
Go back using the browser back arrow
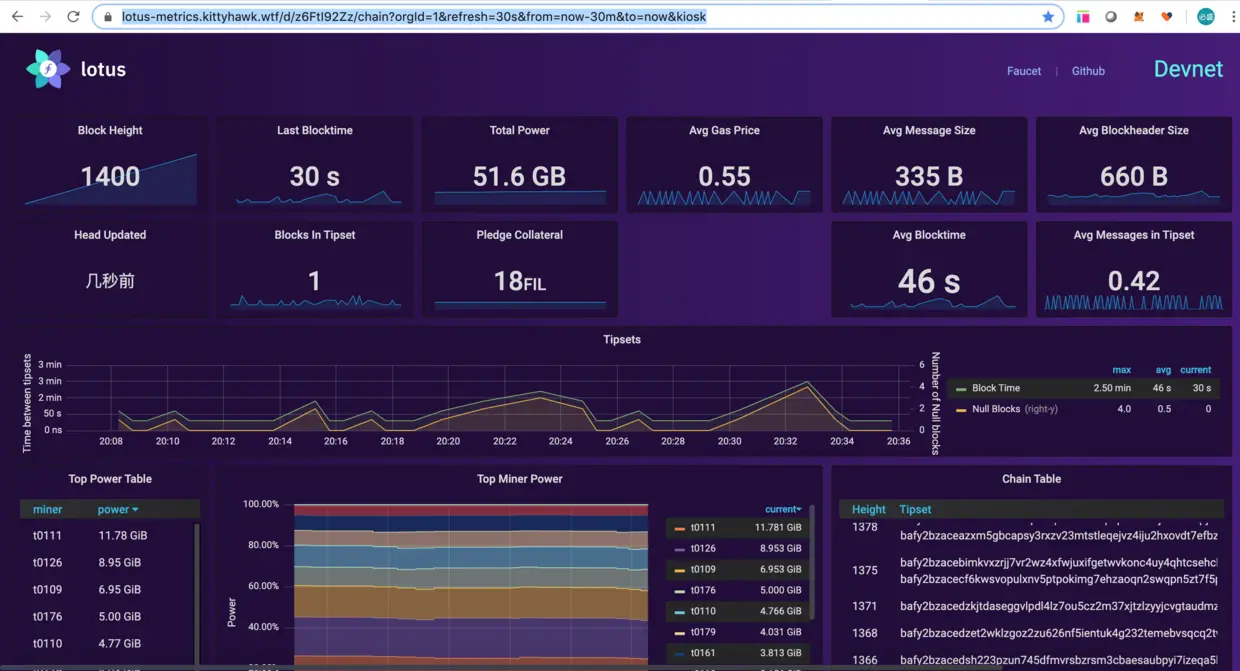point(17,17)
